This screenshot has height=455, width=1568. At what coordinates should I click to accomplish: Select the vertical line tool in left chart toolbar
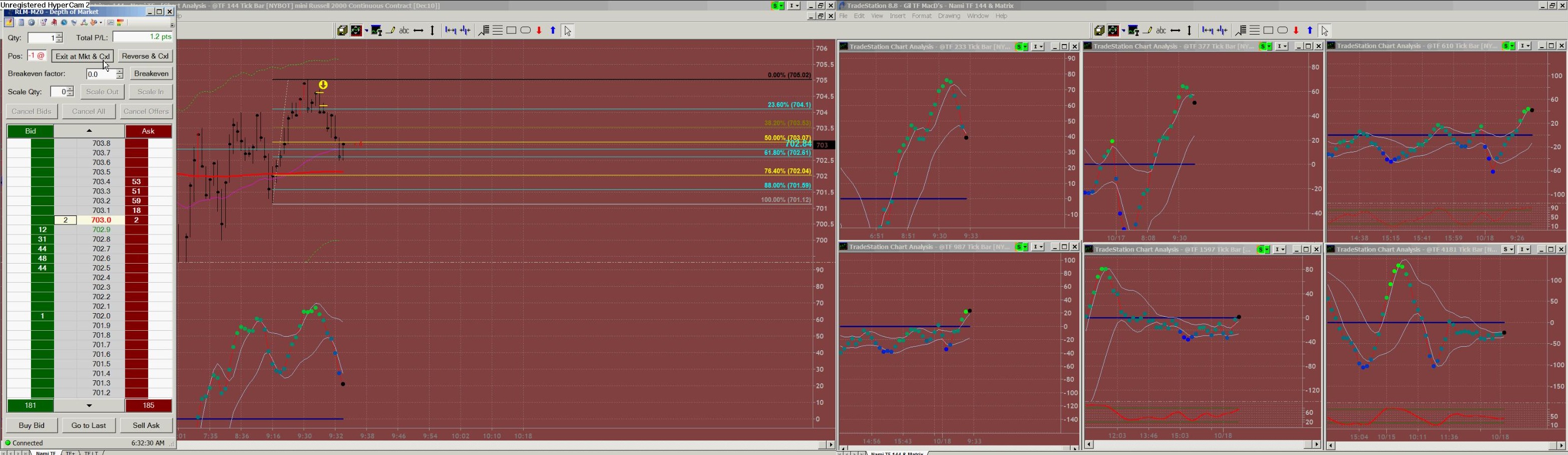pyautogui.click(x=433, y=31)
